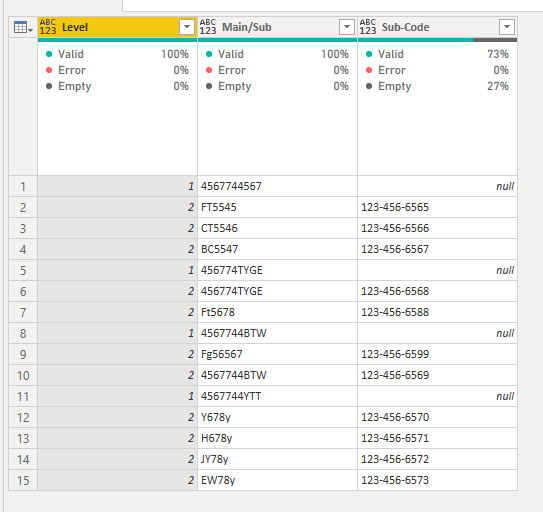Select row number 8 header
Viewport: 543px width, 512px height.
point(23,333)
